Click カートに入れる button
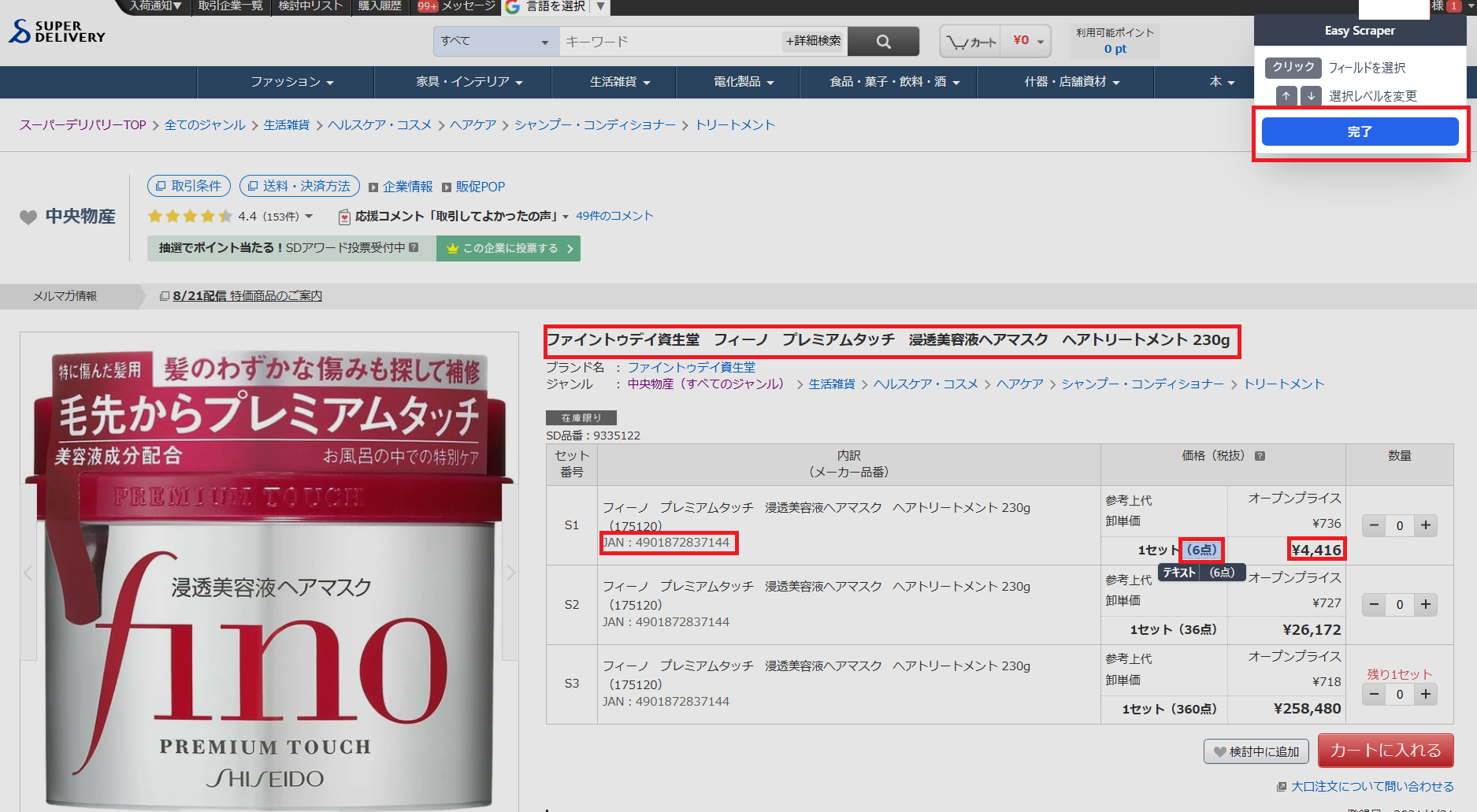Image resolution: width=1477 pixels, height=812 pixels. tap(1386, 751)
